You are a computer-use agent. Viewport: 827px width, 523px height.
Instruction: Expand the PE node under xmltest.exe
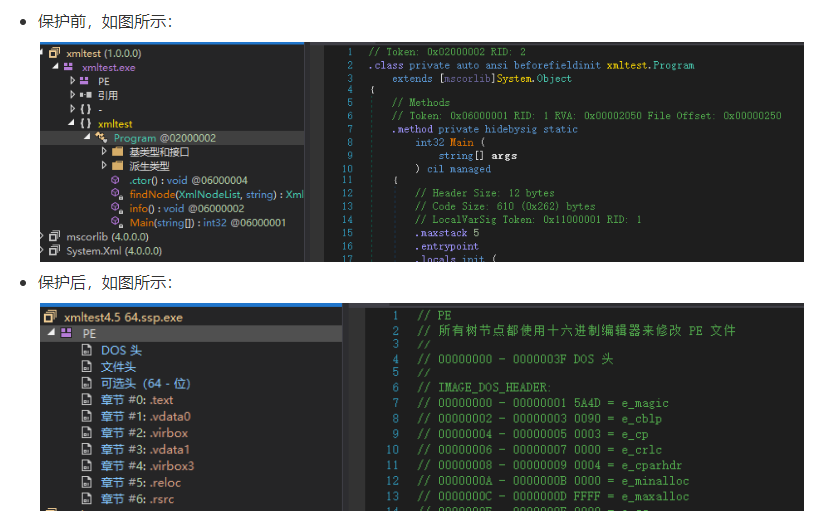tap(73, 81)
